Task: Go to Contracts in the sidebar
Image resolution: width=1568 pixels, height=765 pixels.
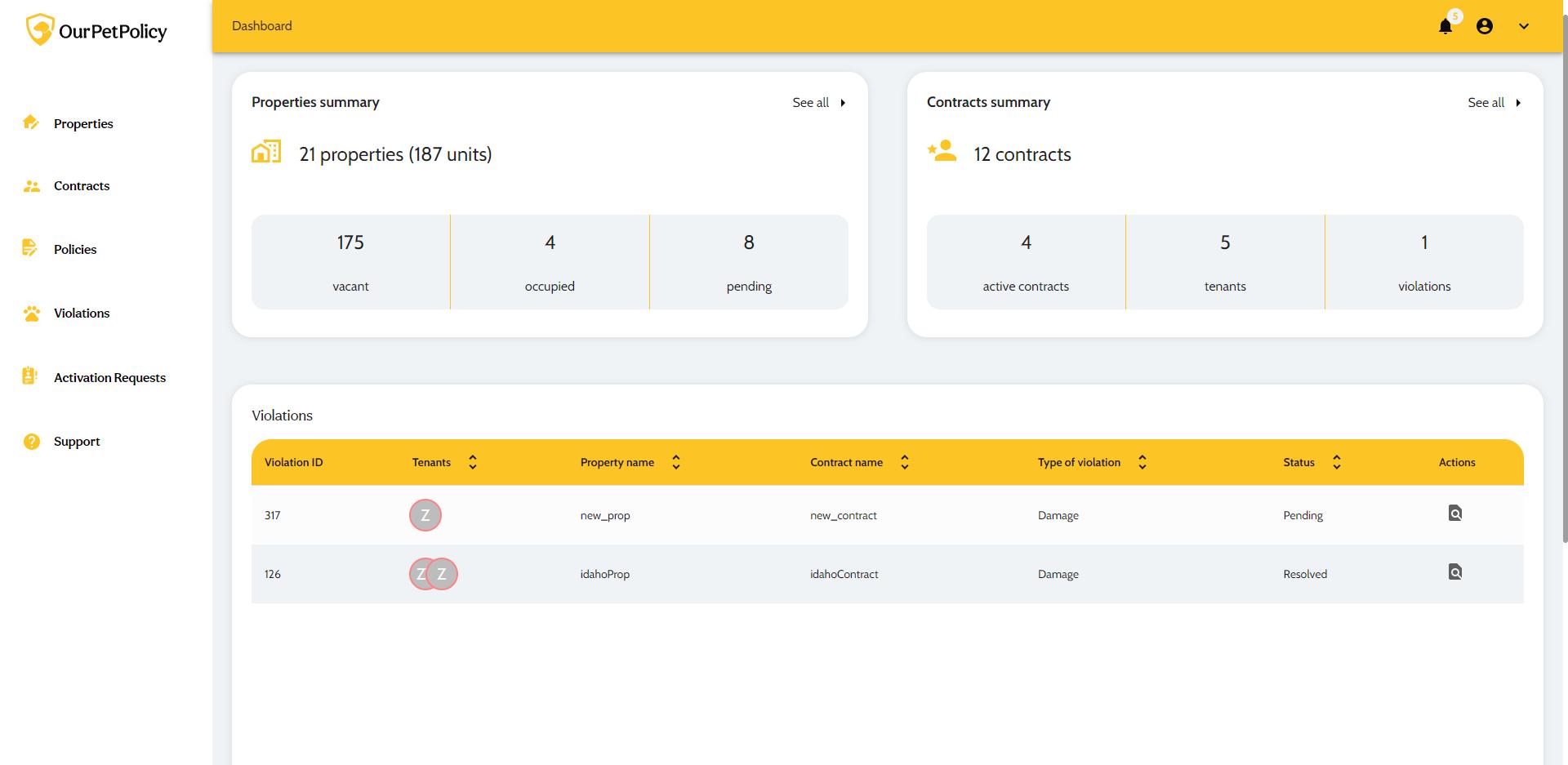Action: [x=81, y=186]
